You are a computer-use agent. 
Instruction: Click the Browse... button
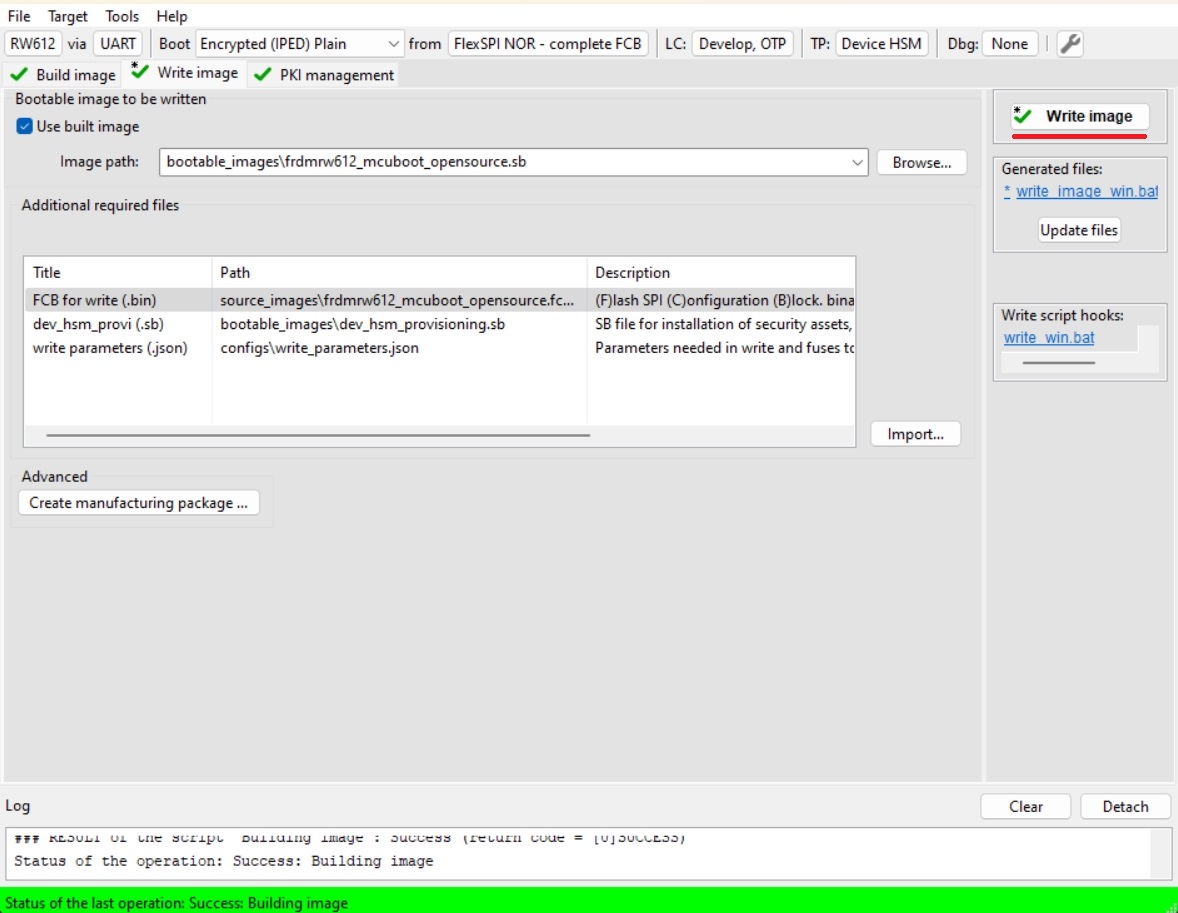[x=921, y=162]
